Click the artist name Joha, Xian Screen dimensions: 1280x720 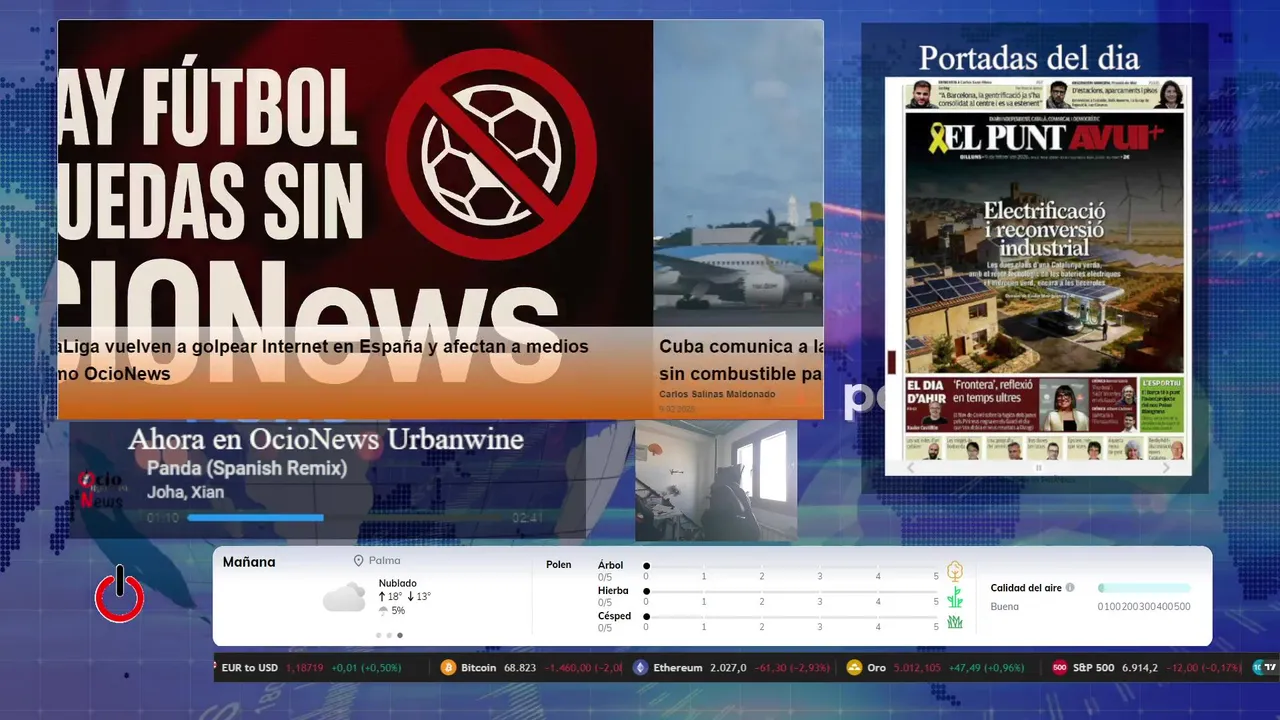[185, 492]
